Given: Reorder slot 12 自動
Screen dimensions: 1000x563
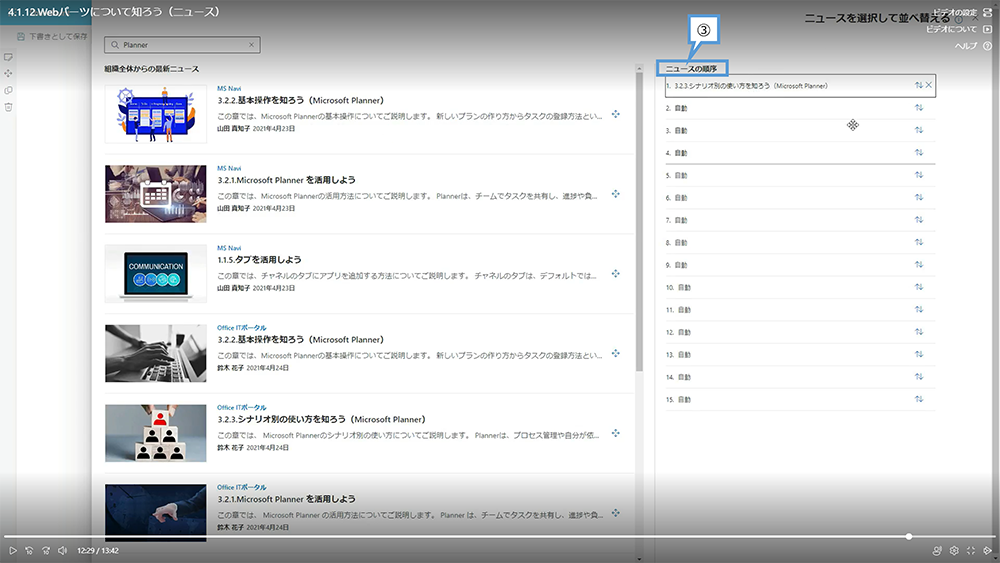Looking at the screenshot, I should tap(919, 332).
